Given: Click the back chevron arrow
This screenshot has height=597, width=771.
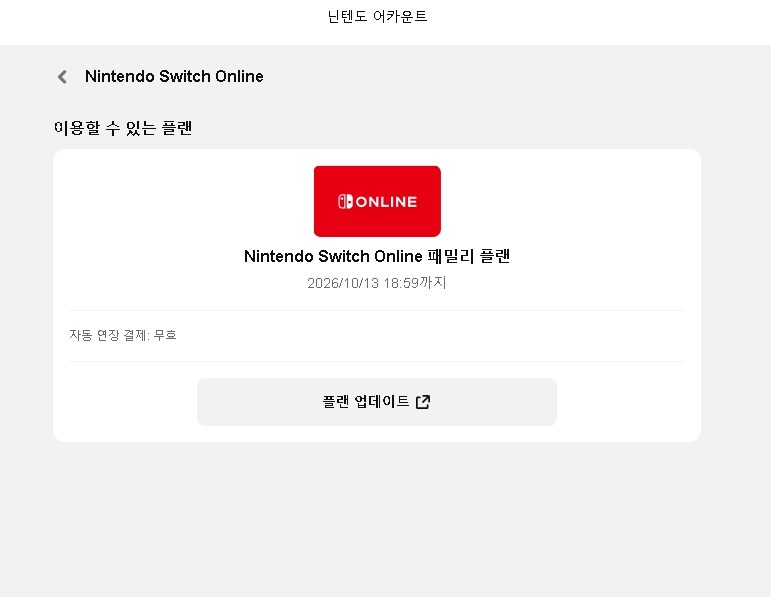Looking at the screenshot, I should click(x=62, y=77).
